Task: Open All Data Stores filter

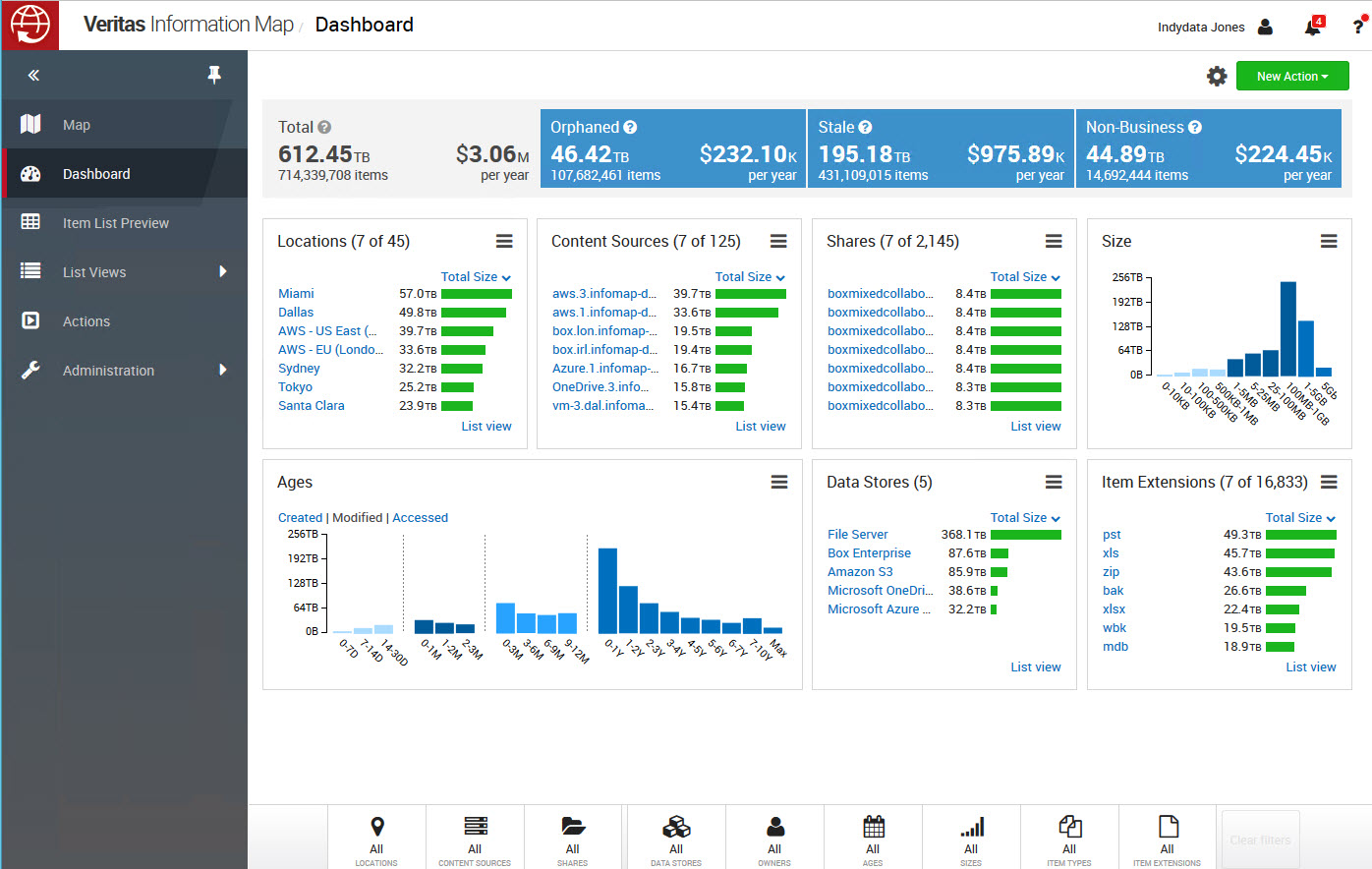Action: coord(676,838)
